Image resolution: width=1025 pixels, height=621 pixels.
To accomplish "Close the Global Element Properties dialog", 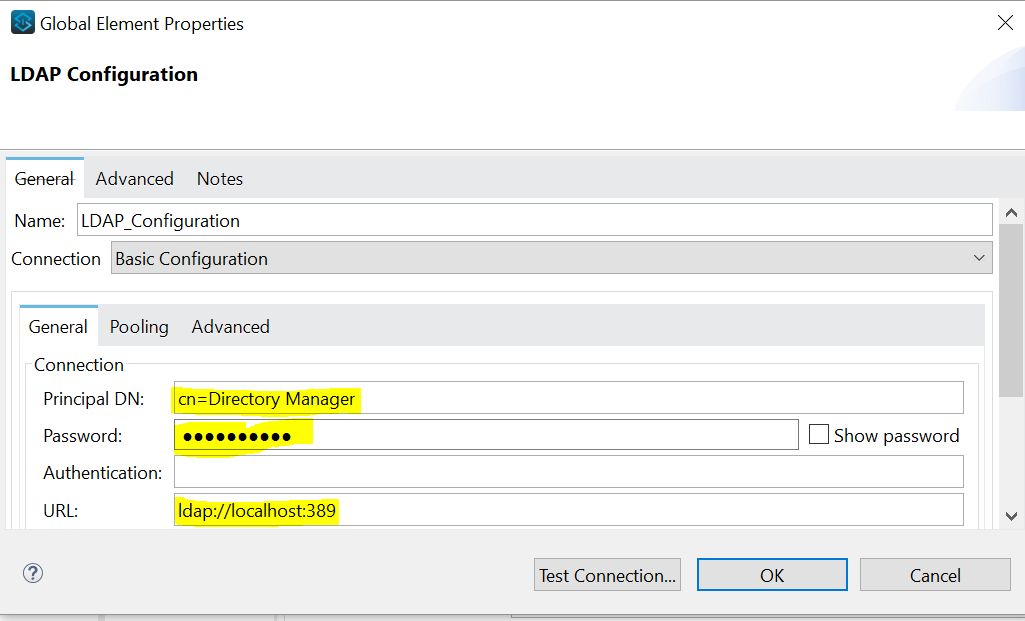I will pos(1005,22).
